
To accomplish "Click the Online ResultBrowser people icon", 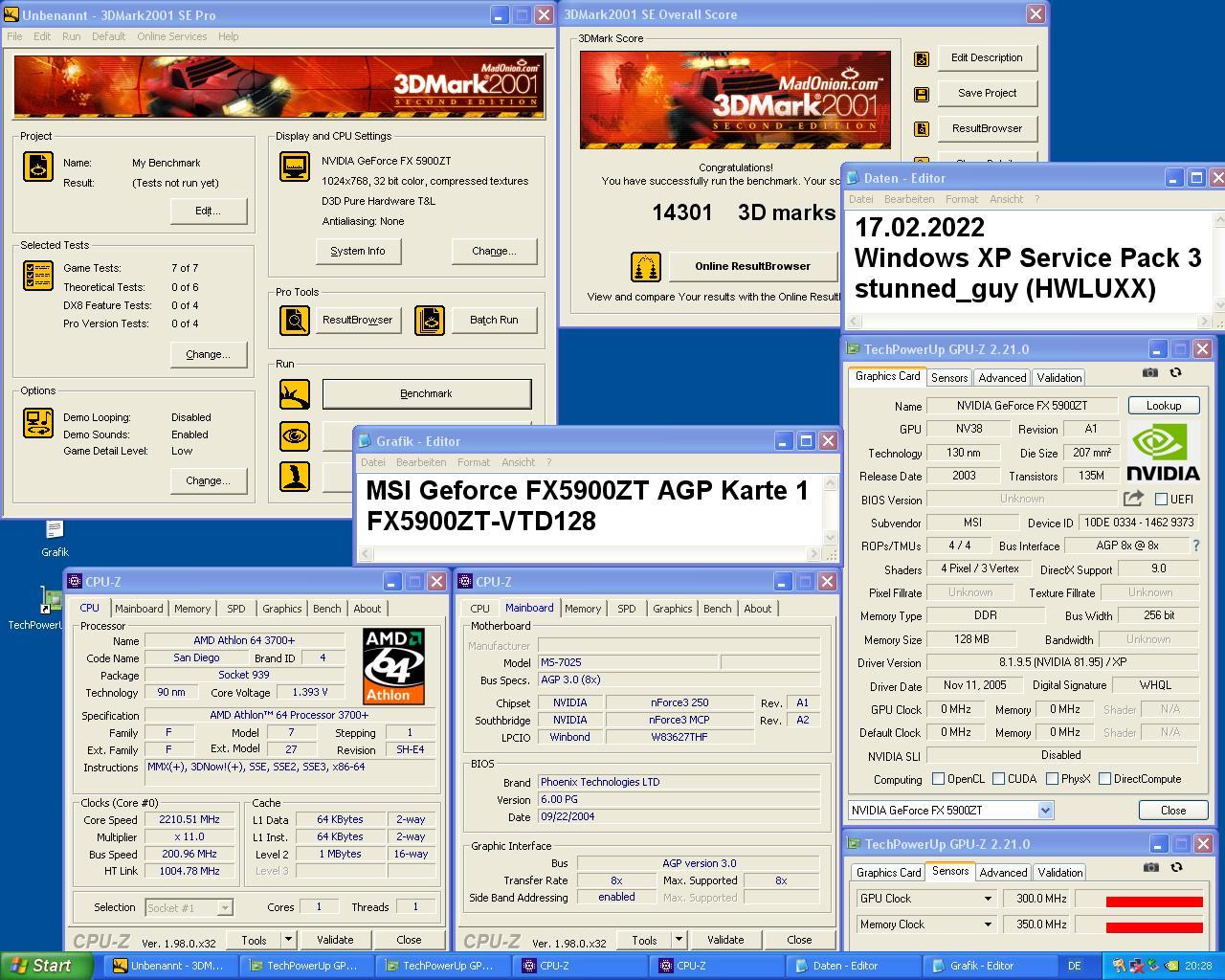I will coord(646,267).
